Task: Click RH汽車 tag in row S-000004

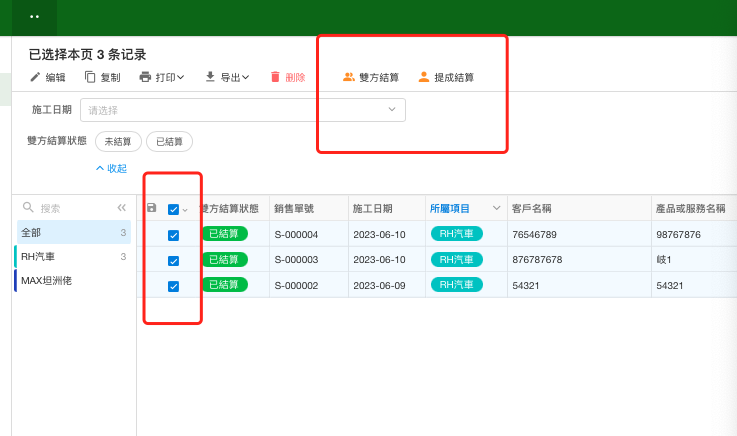Action: (457, 234)
